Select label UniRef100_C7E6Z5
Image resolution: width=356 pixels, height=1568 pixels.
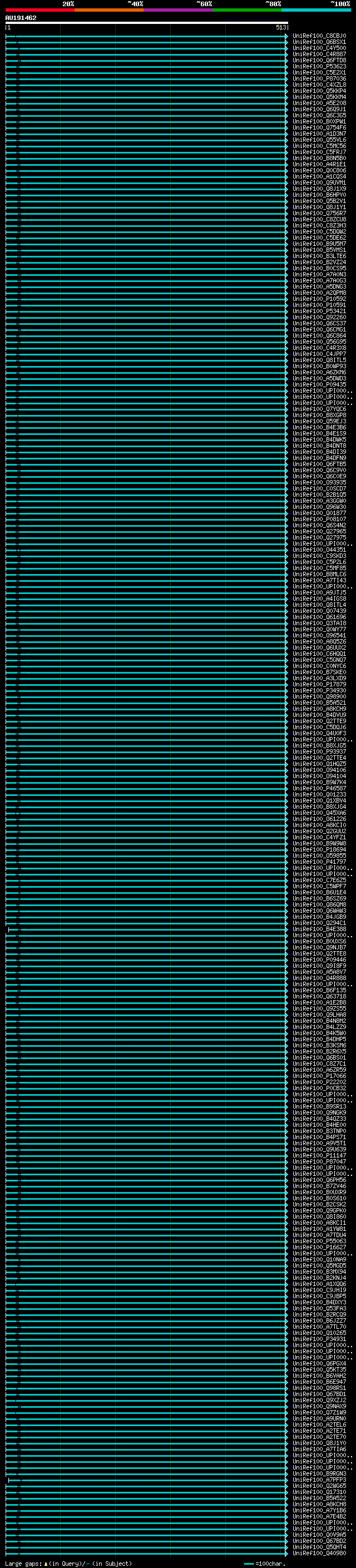click(x=319, y=880)
